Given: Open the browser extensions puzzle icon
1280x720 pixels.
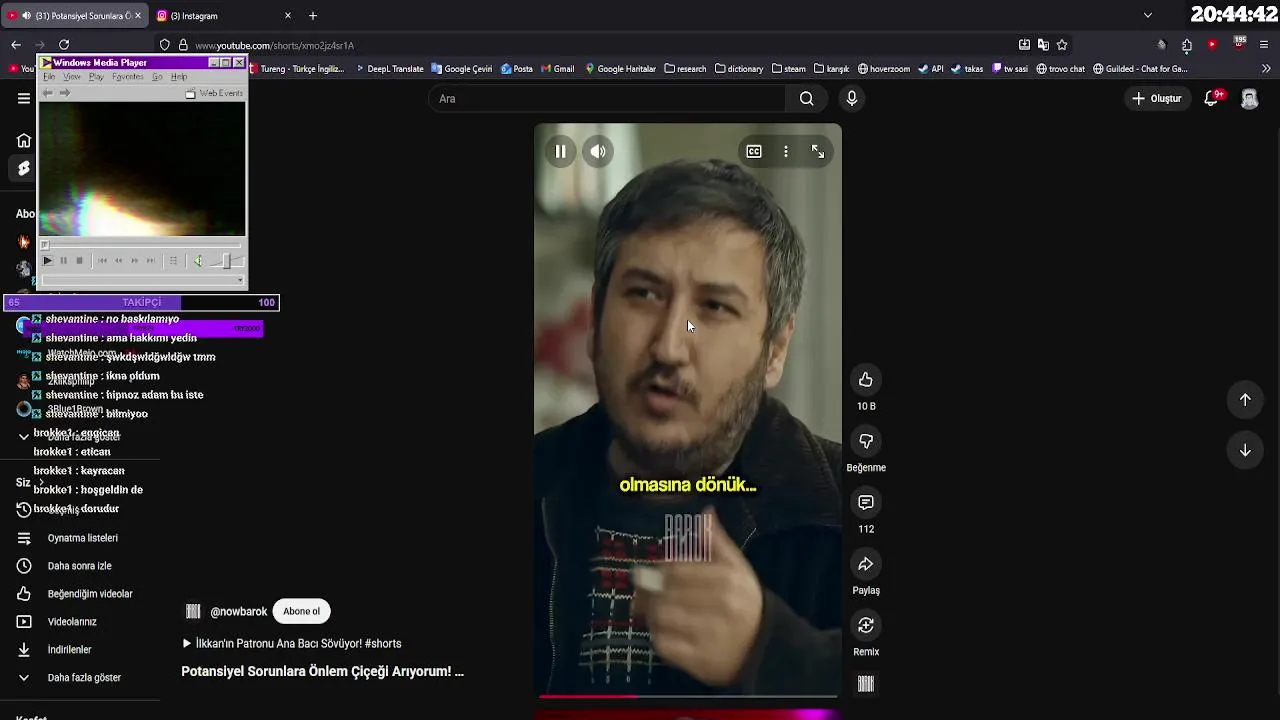Looking at the screenshot, I should tap(1187, 45).
